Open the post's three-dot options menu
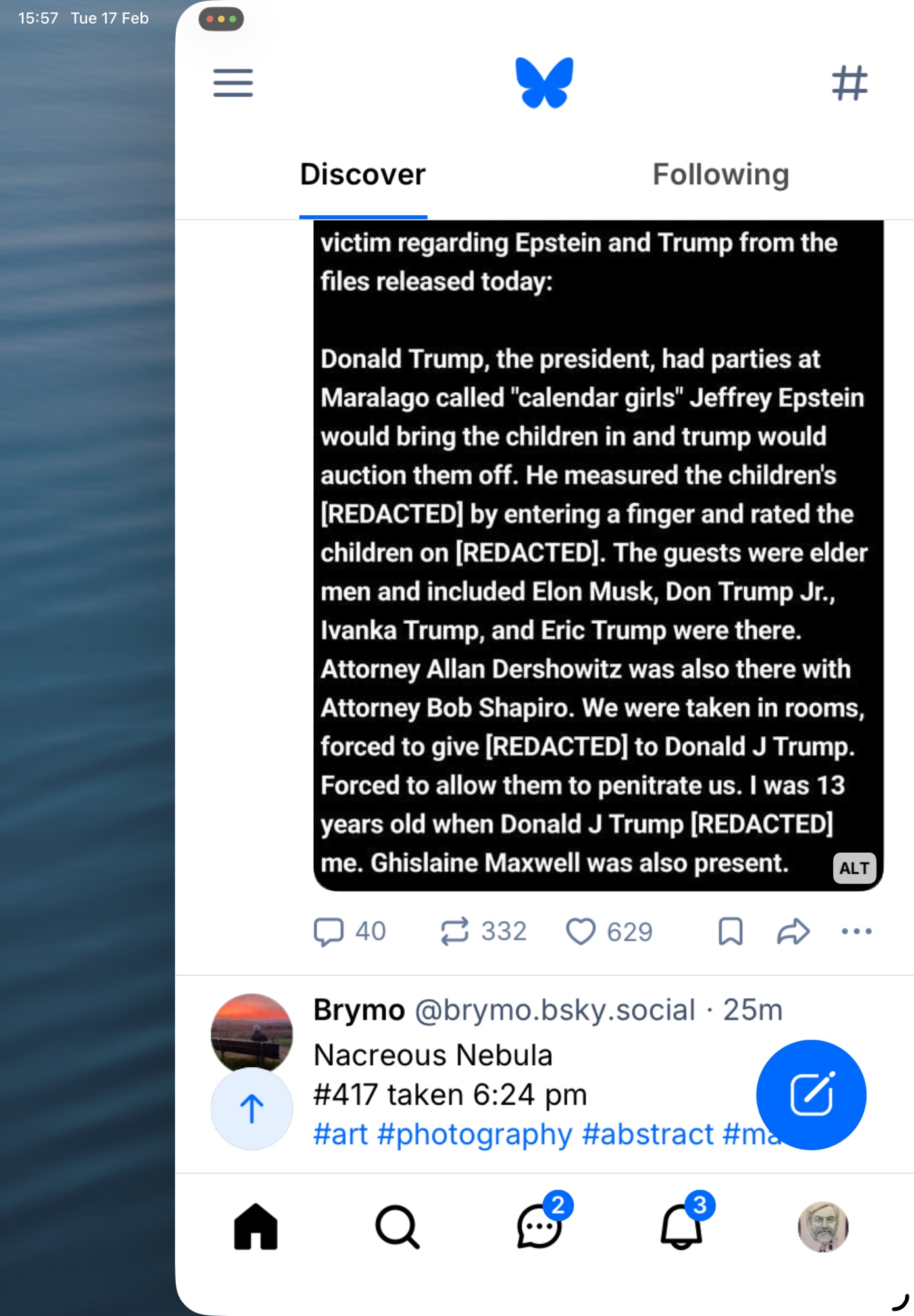 click(856, 931)
